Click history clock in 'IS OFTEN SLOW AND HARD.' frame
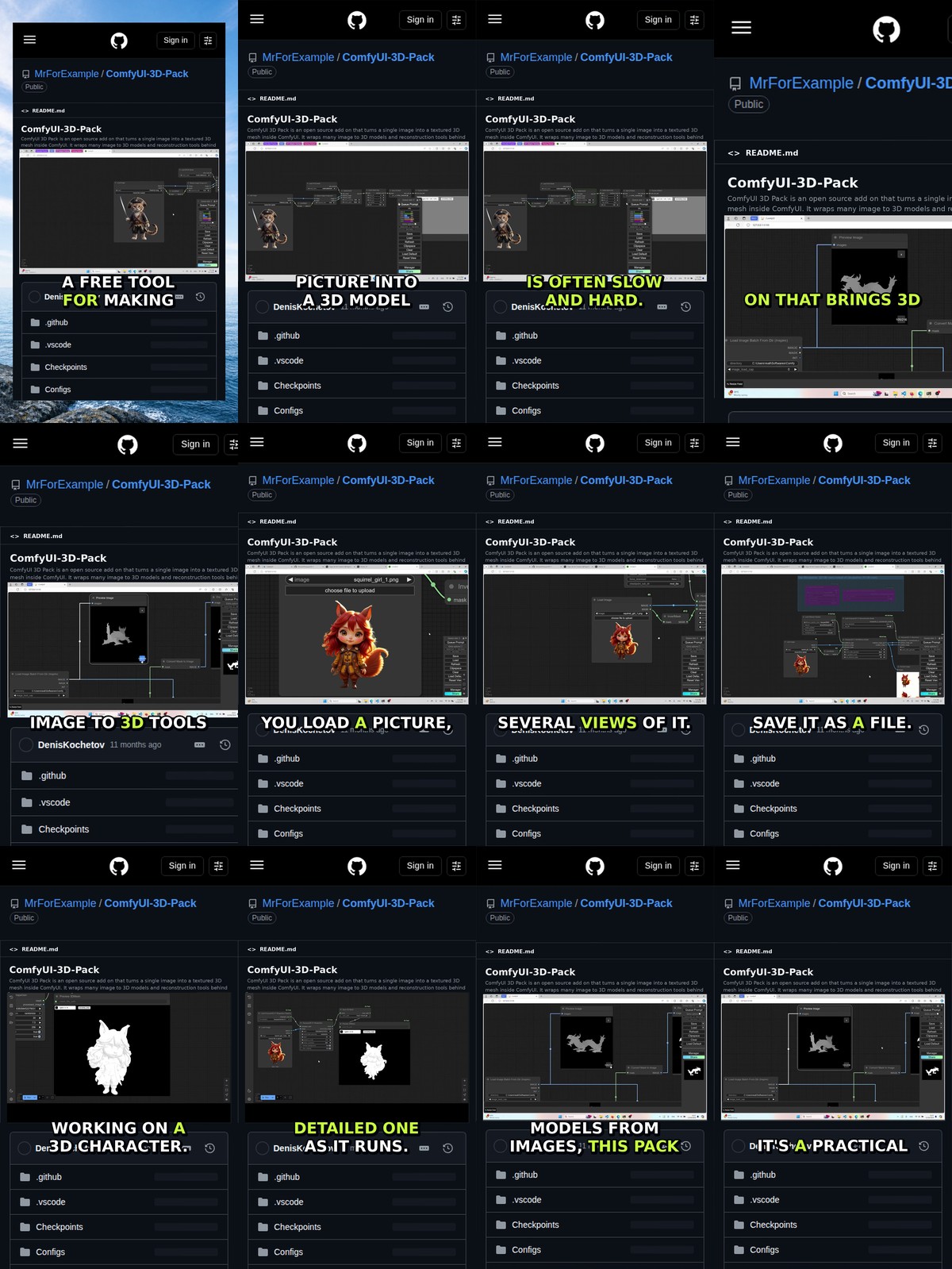Image resolution: width=952 pixels, height=1269 pixels. 685,307
